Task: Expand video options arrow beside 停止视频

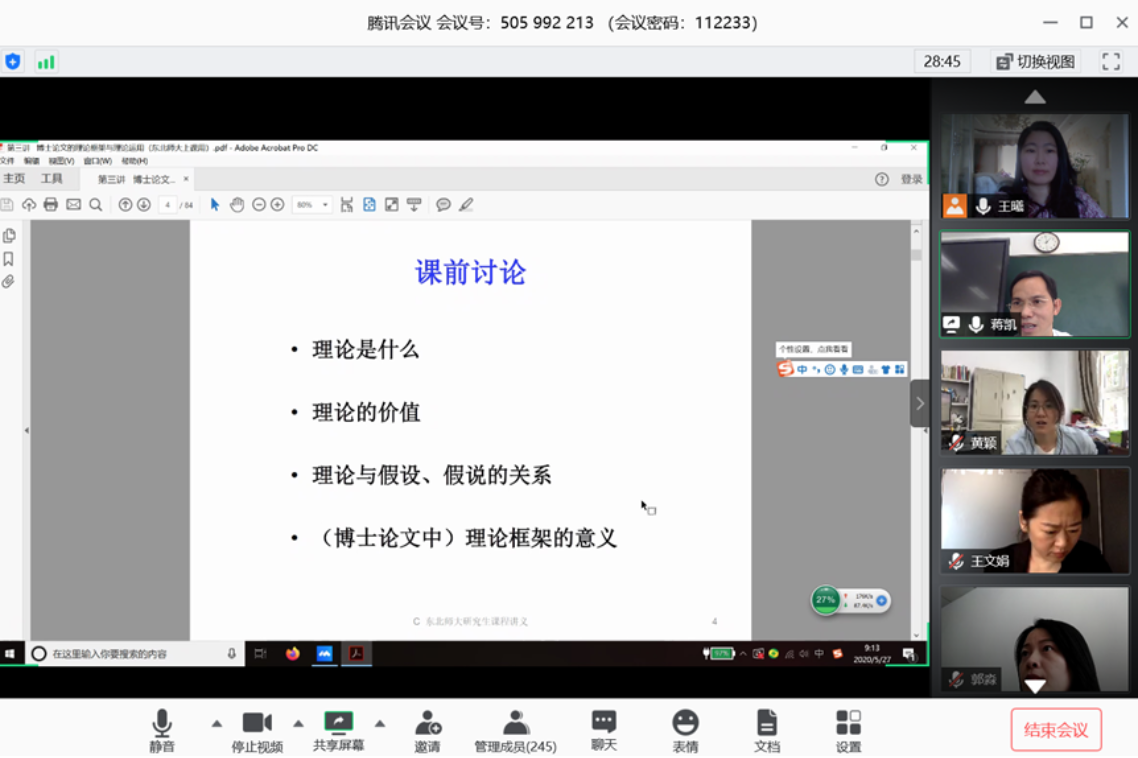Action: click(x=298, y=723)
